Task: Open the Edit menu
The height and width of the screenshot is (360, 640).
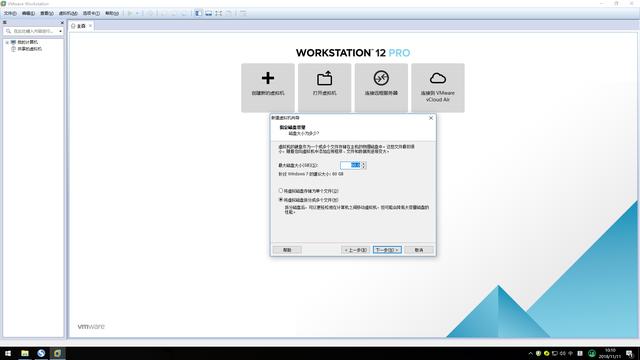Action: click(28, 13)
